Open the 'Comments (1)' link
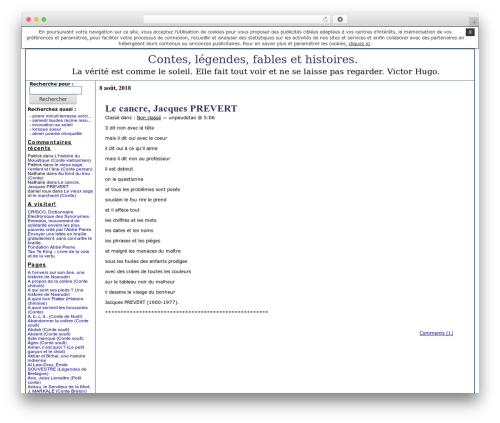 (x=436, y=333)
